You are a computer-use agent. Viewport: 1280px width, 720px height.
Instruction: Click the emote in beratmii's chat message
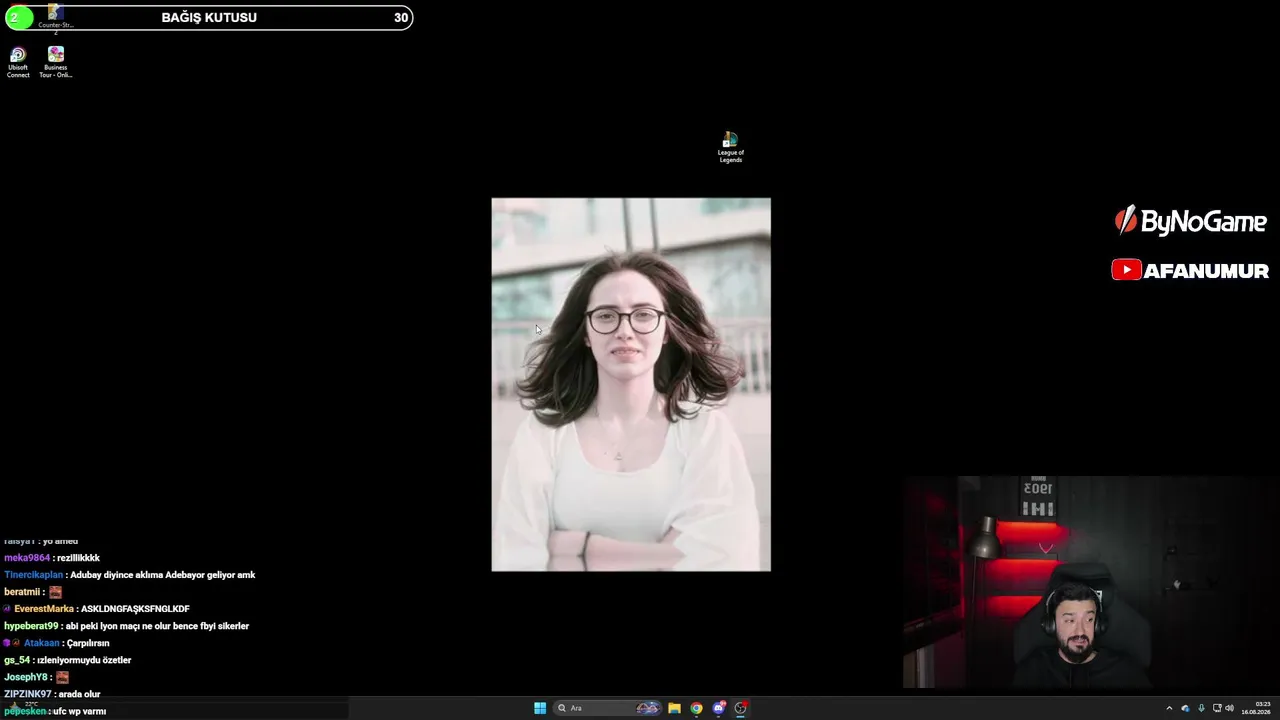[55, 592]
